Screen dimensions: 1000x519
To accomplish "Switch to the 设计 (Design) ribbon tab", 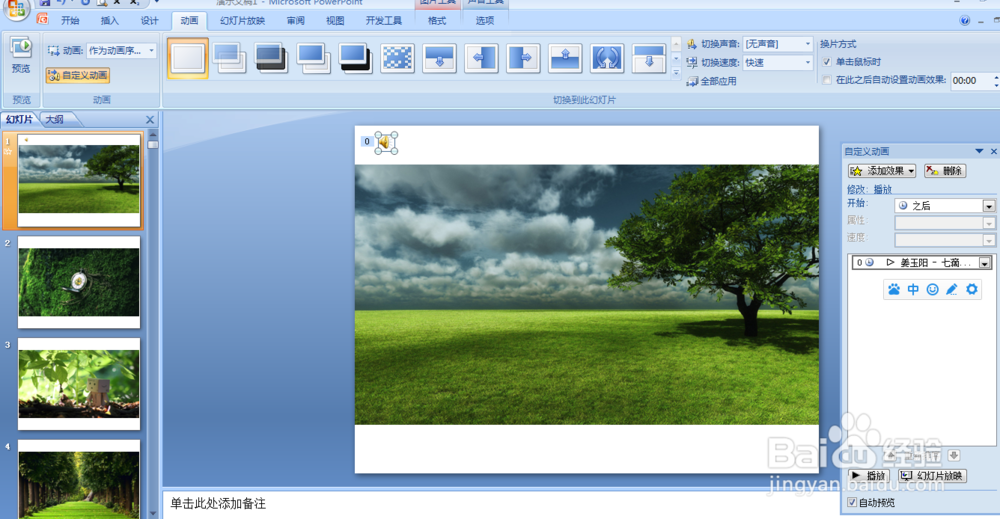I will point(149,20).
